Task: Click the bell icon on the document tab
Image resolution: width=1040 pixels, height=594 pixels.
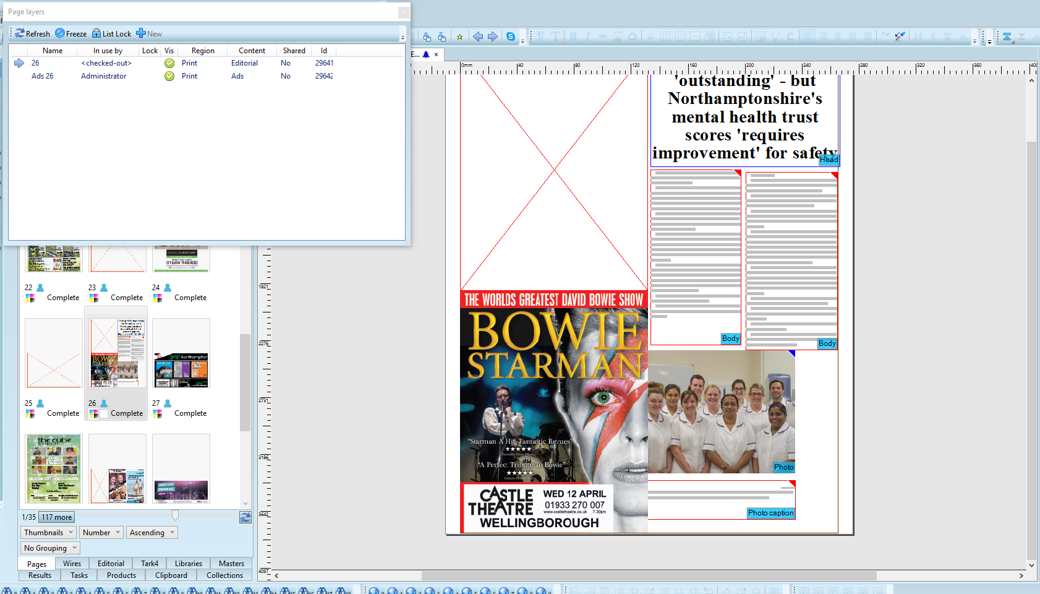Action: [x=426, y=54]
